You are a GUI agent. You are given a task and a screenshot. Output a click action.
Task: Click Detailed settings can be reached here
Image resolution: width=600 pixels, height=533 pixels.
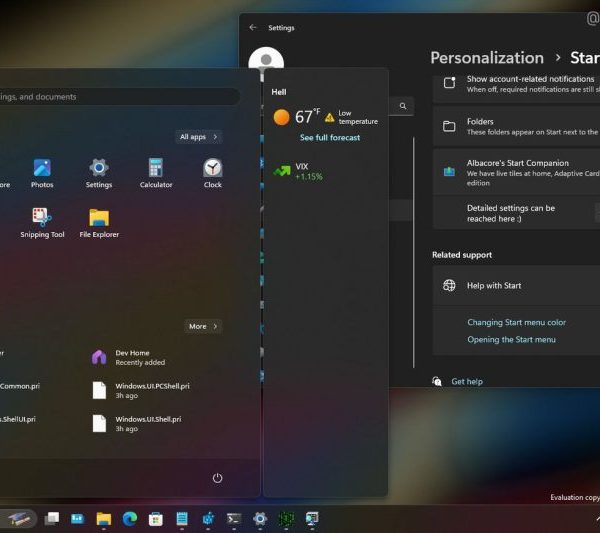[510, 213]
